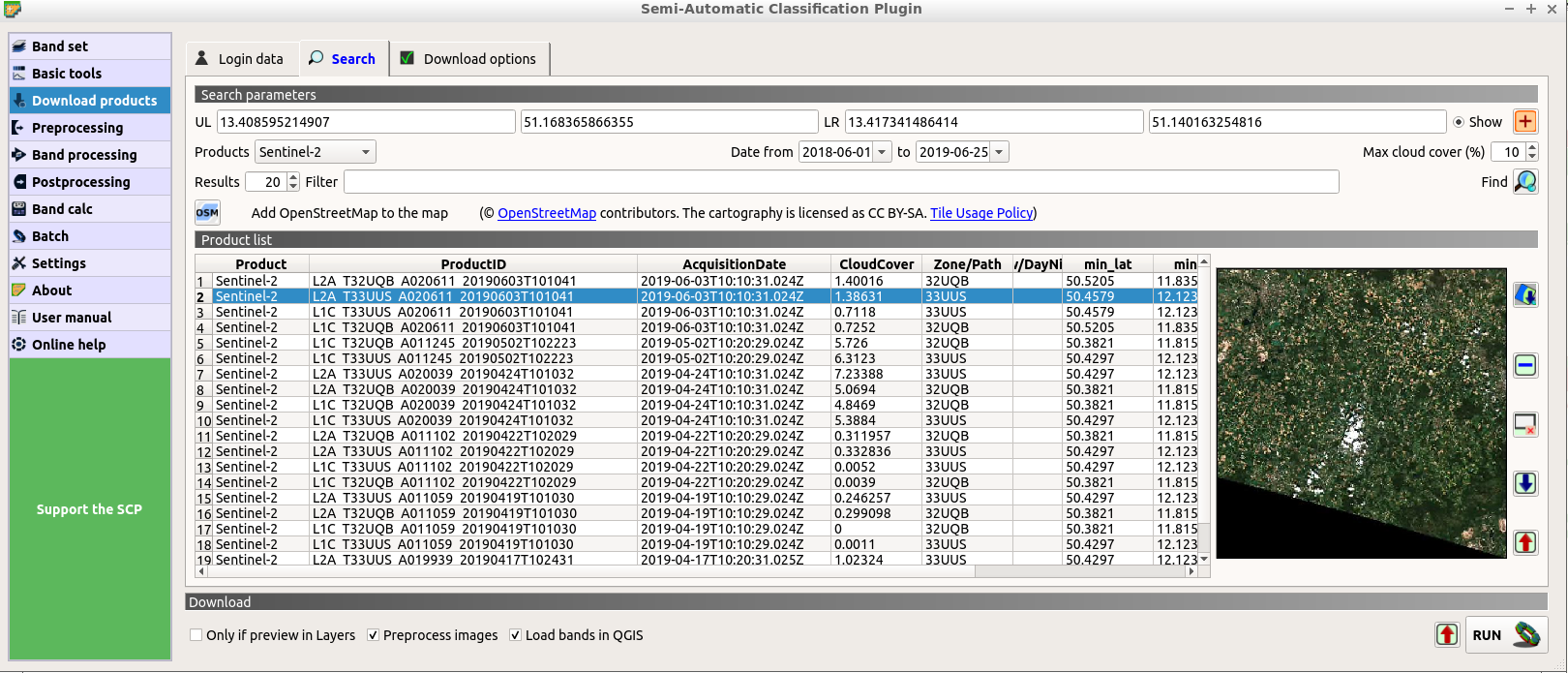The height and width of the screenshot is (673, 1568).
Task: Click the orange plus area pointer icon
Action: tap(1525, 122)
